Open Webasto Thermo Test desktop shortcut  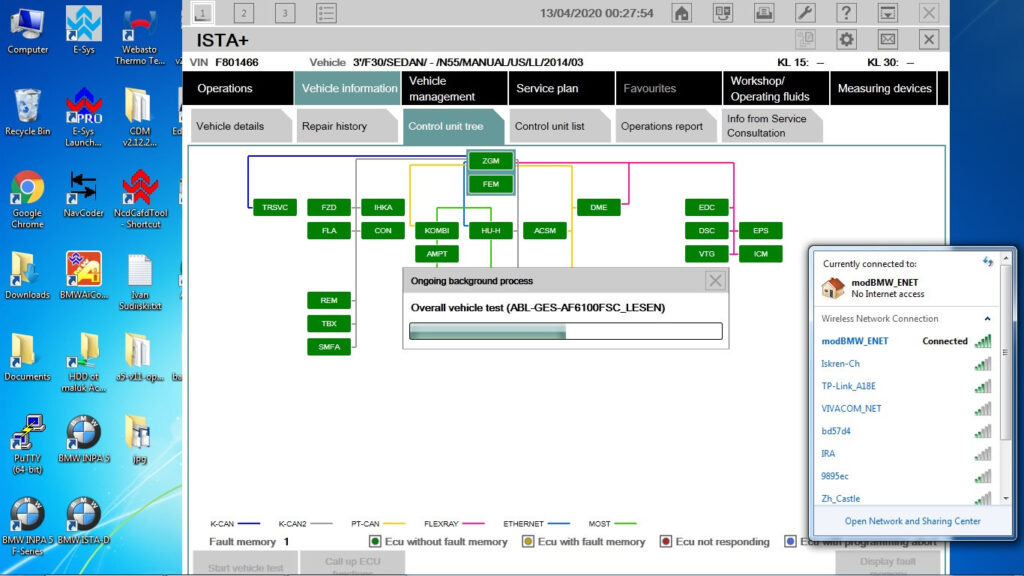pyautogui.click(x=140, y=37)
